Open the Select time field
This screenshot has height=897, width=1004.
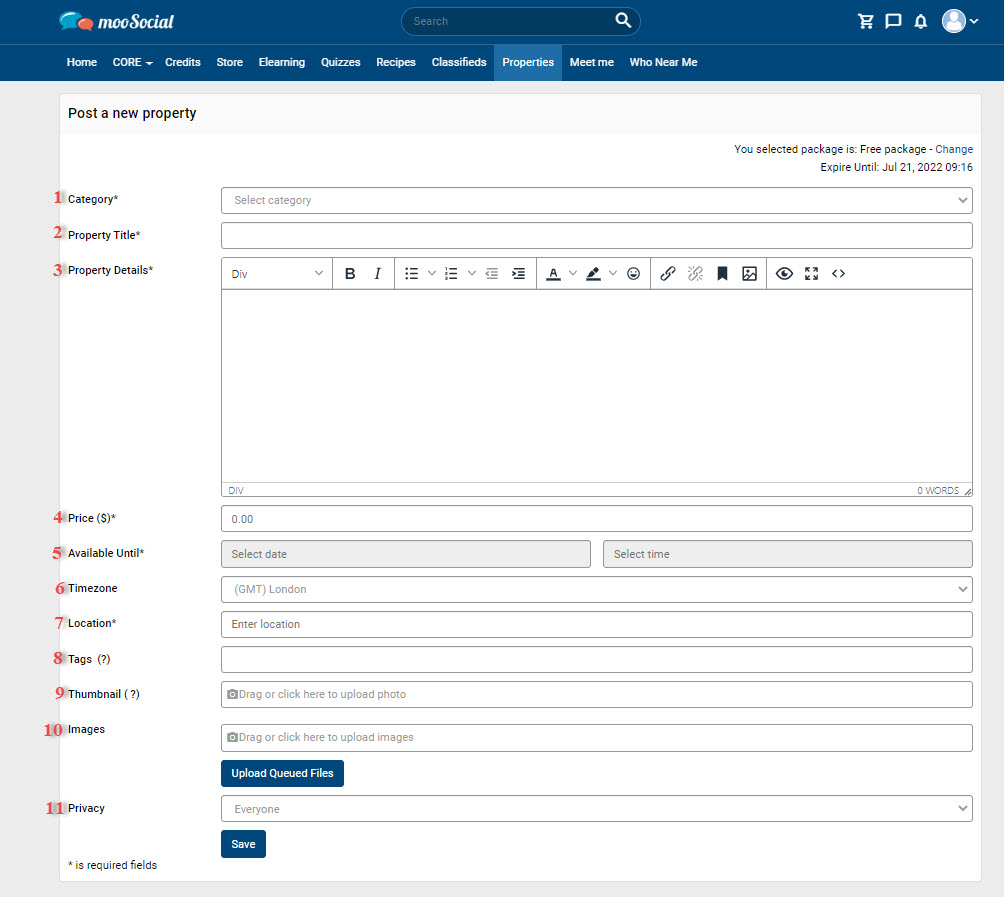[788, 554]
